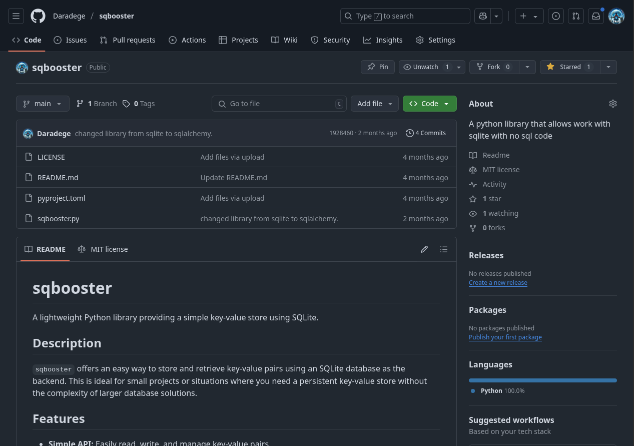Go to the Security tab

(330, 40)
